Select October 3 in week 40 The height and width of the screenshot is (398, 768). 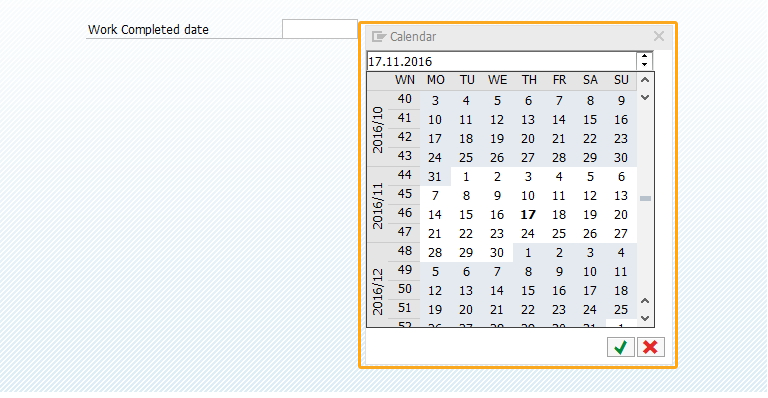coord(435,101)
